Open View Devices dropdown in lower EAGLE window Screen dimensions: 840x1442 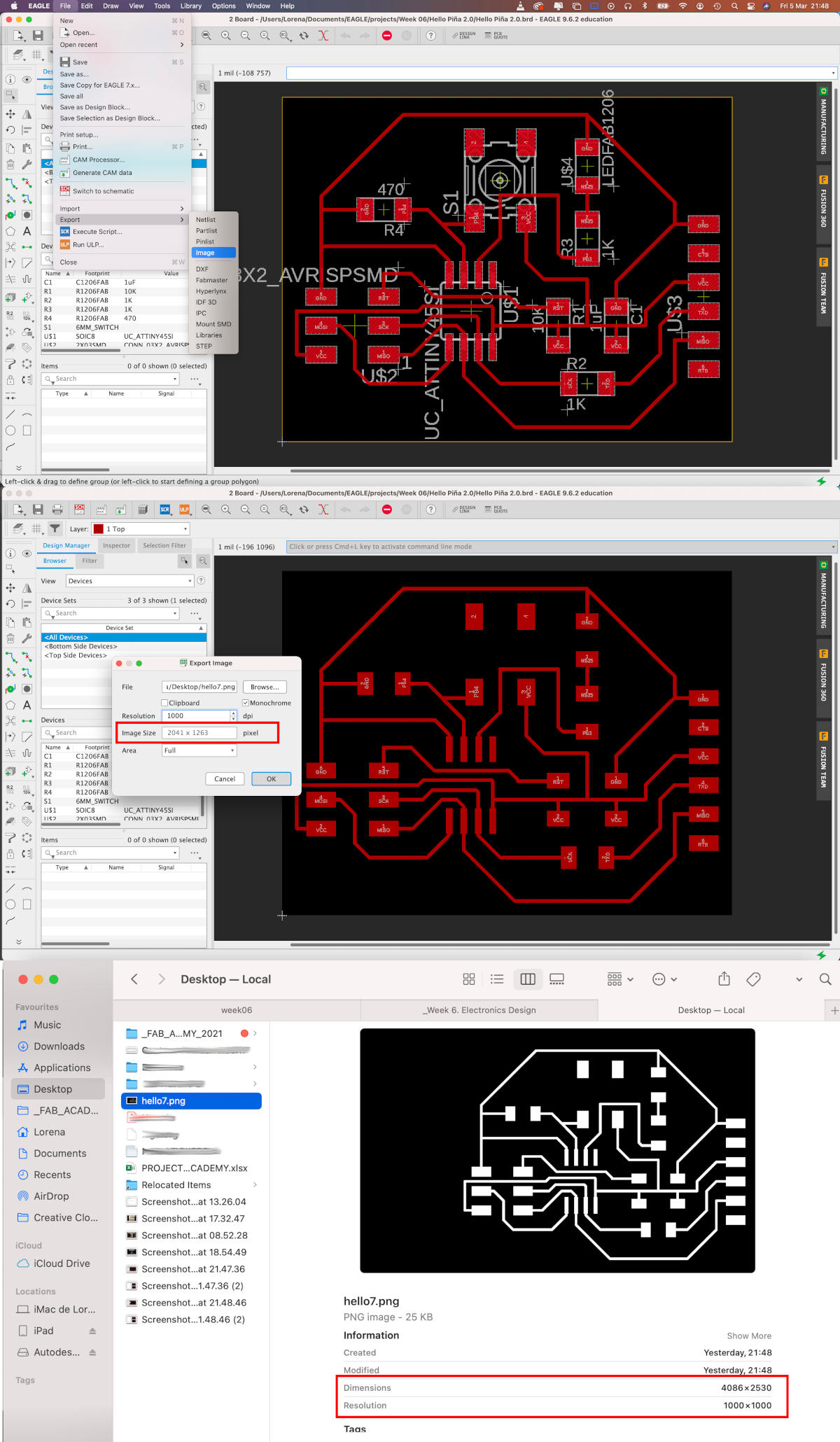click(129, 581)
